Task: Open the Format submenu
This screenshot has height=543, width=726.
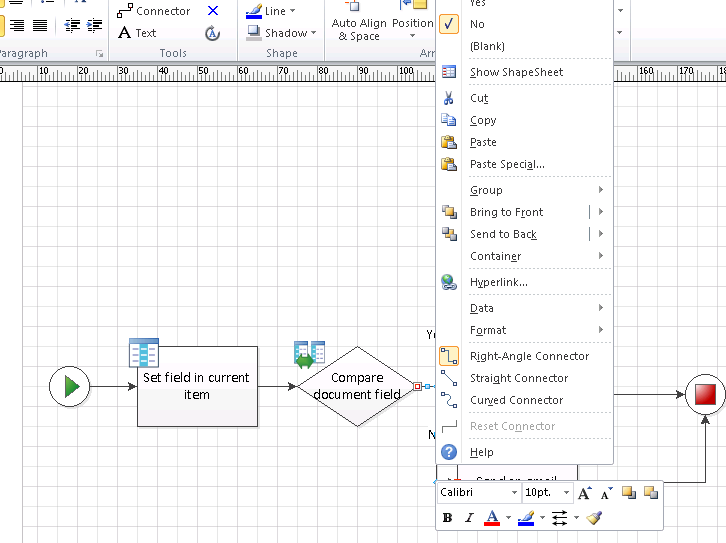Action: point(525,330)
